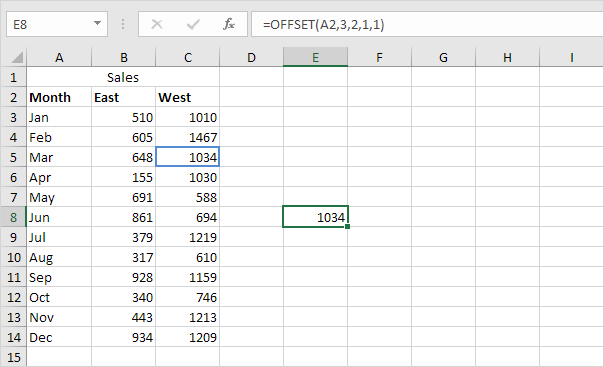The height and width of the screenshot is (367, 604).
Task: Select row 14 header
Action: 13,338
